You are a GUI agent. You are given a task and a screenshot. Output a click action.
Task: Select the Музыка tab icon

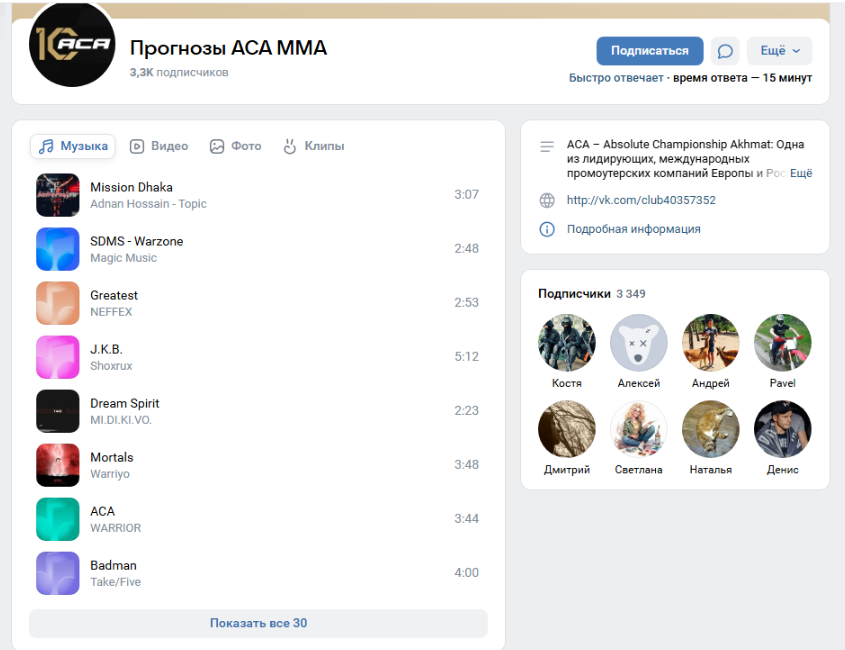pos(46,146)
